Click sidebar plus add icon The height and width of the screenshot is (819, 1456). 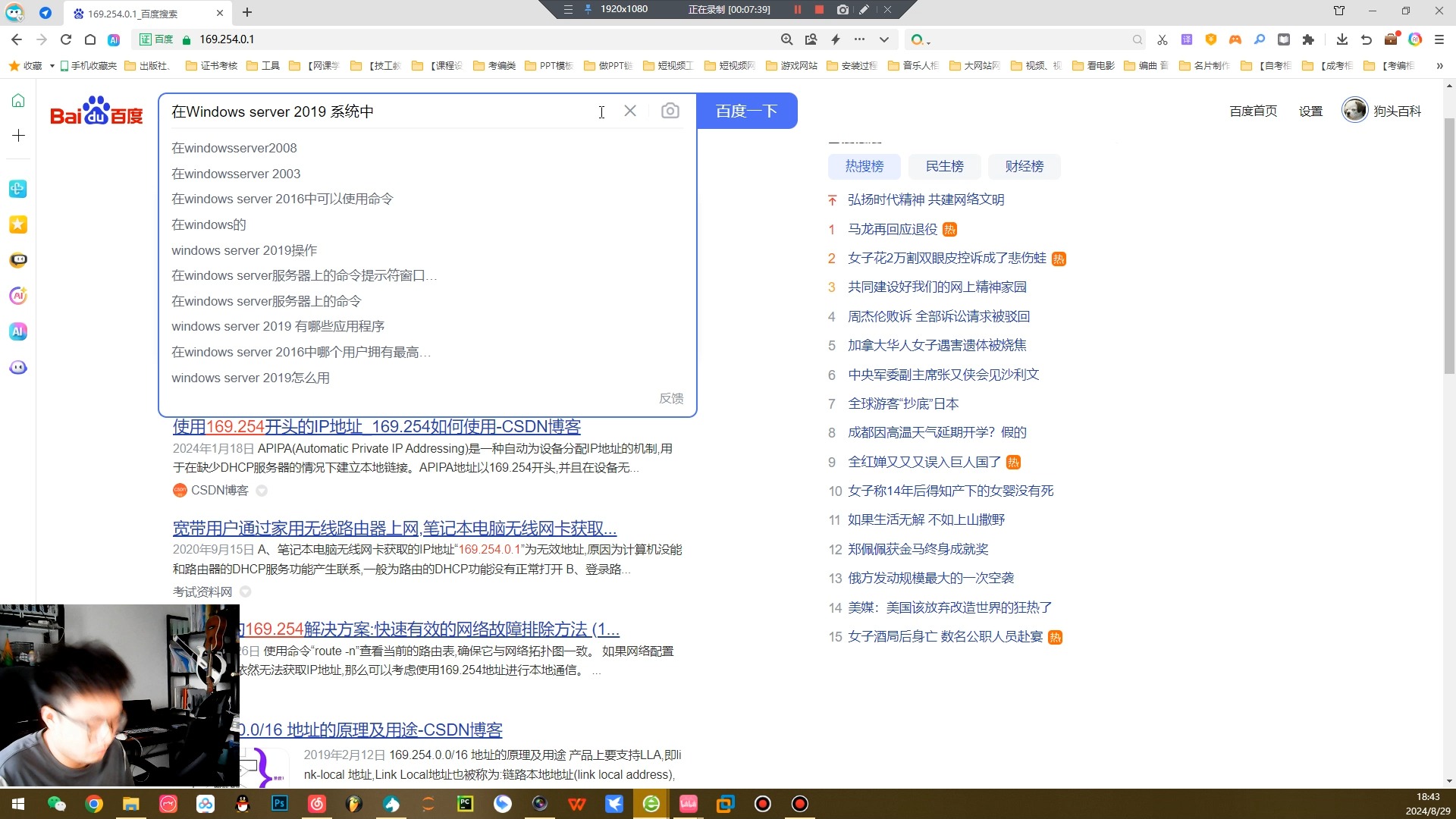coord(18,136)
